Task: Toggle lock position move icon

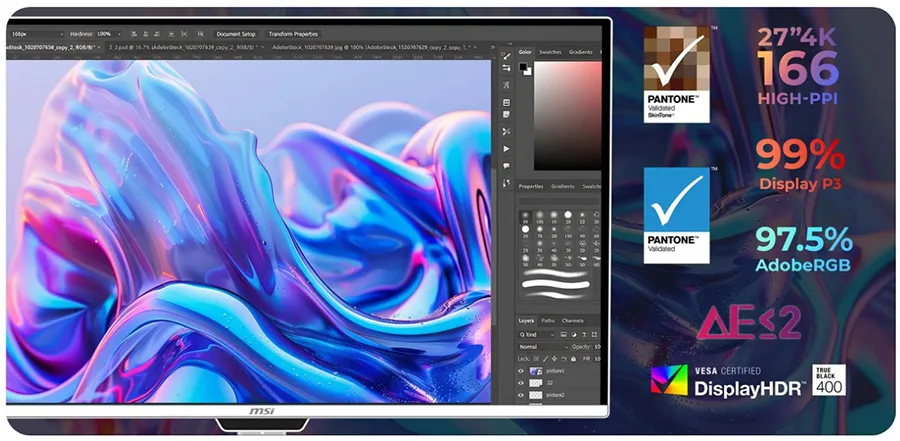Action: pos(556,358)
